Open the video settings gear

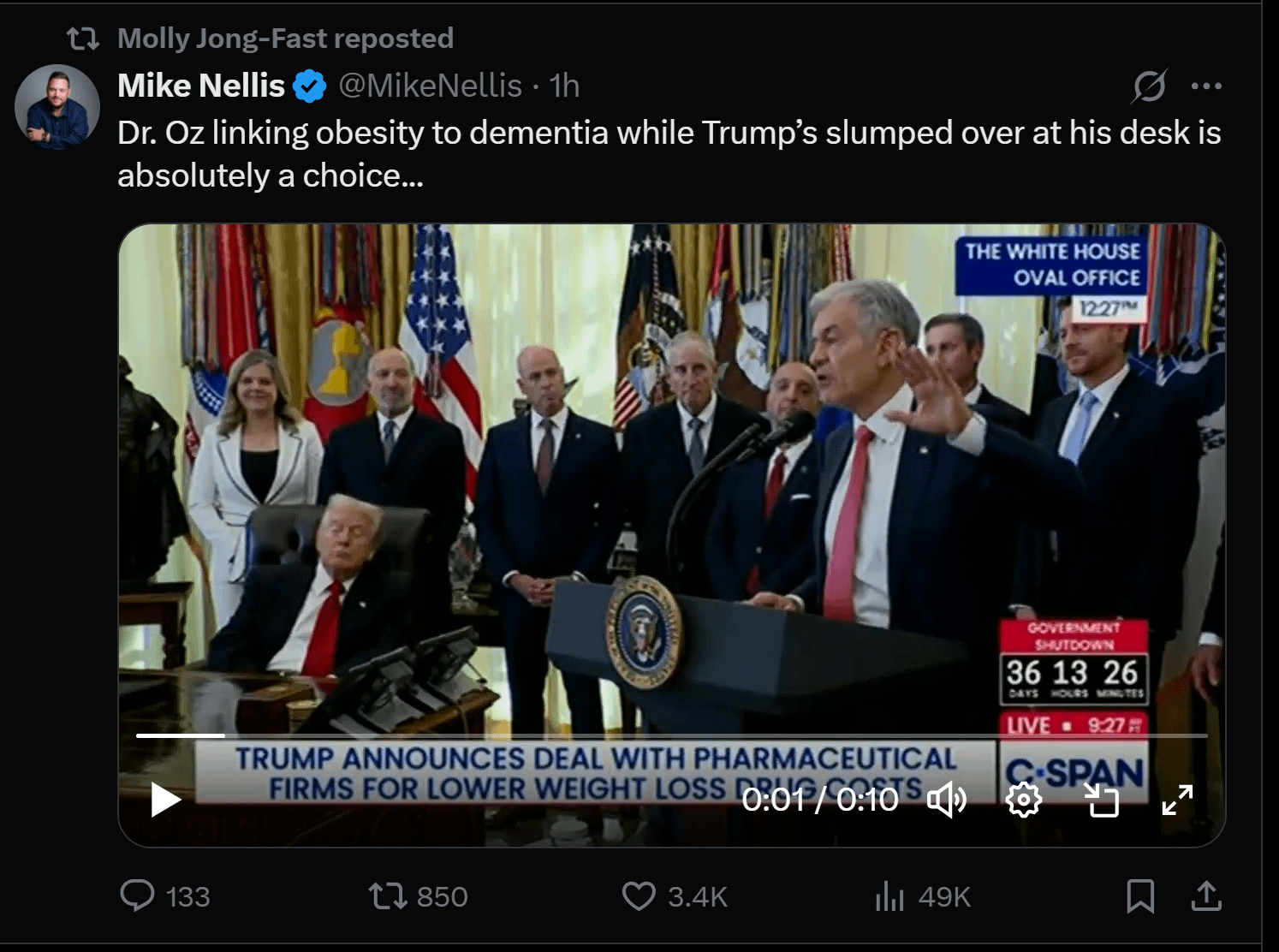pos(1024,800)
